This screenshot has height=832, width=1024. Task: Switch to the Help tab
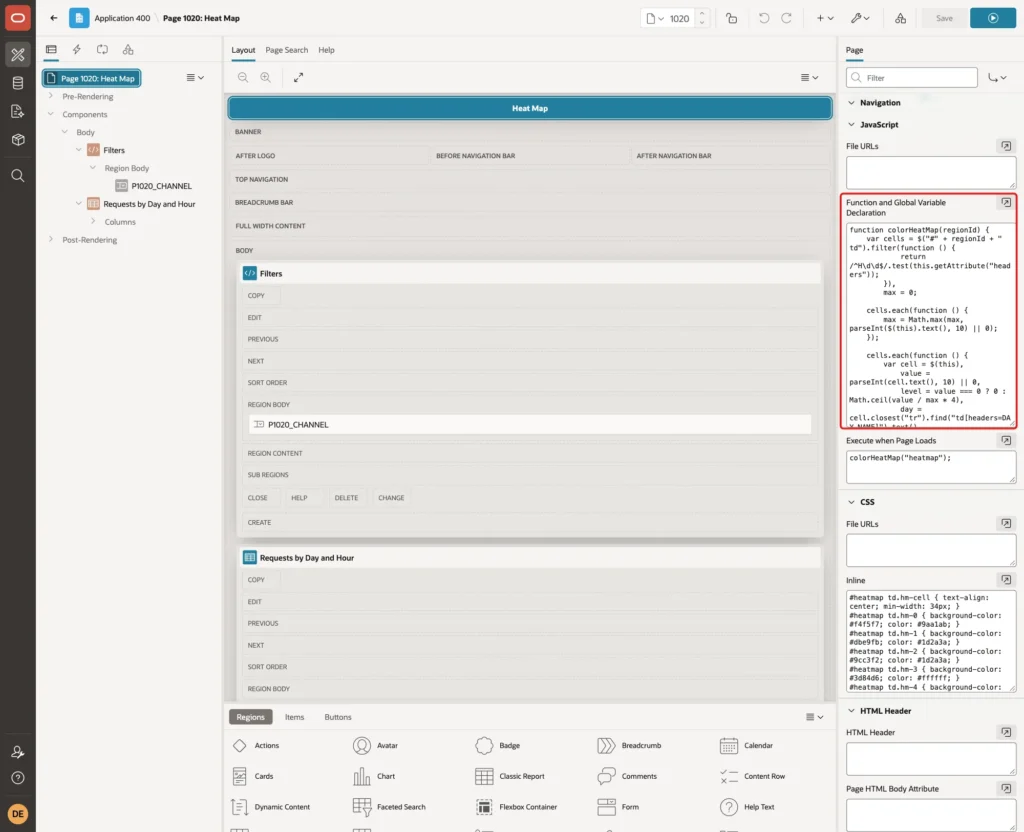click(326, 50)
